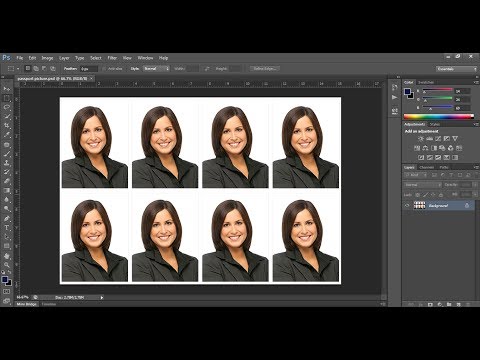Viewport: 480px width, 360px height.
Task: Open the tool preset picker arrow
Action: point(18,69)
